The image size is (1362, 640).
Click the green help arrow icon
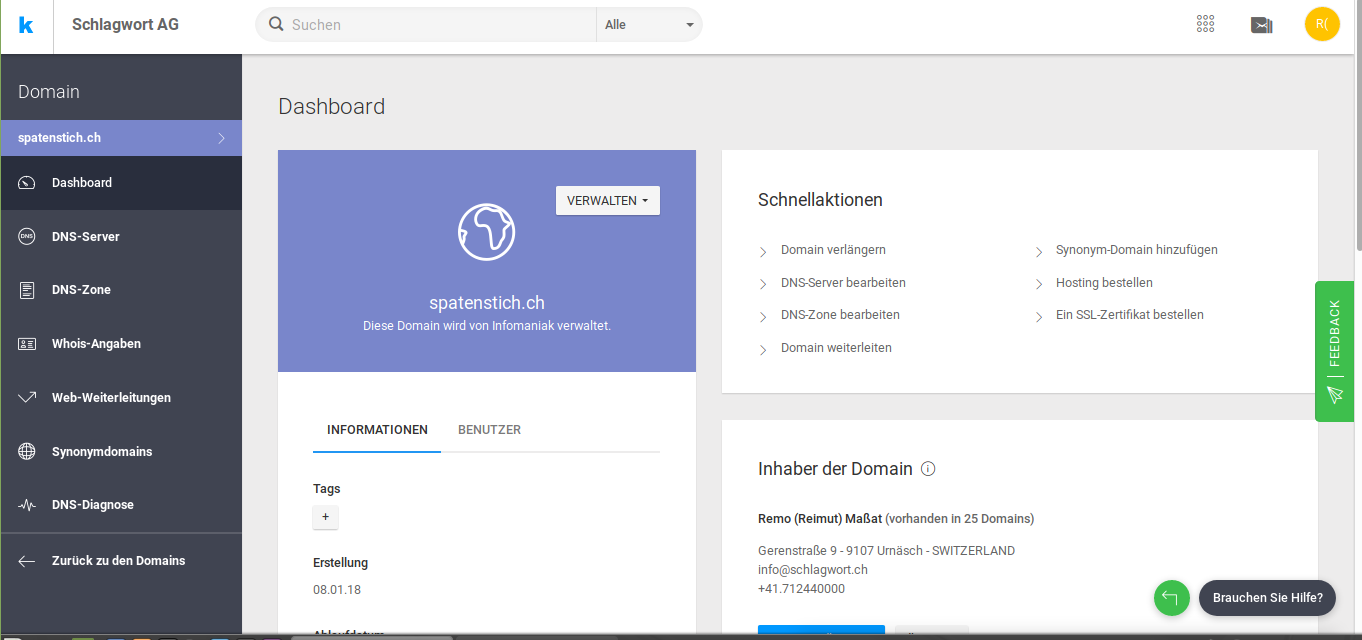tap(1171, 598)
